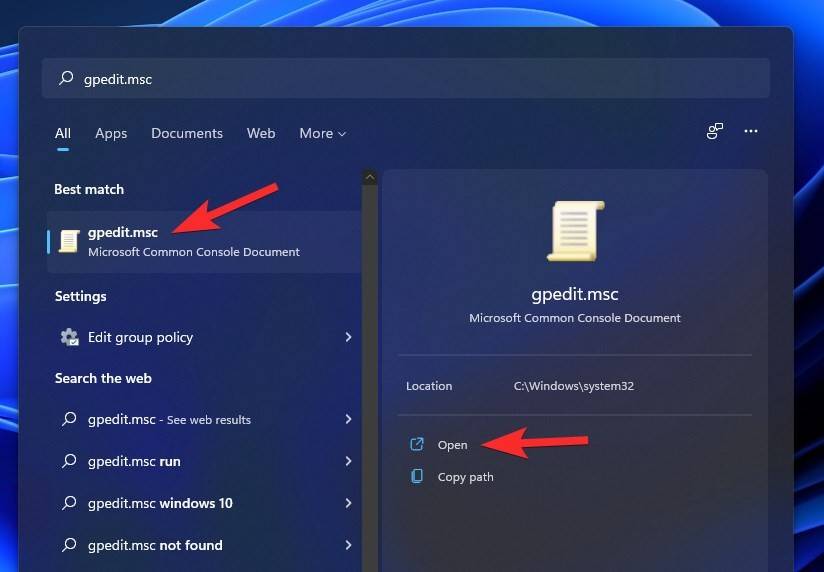824x572 pixels.
Task: Click the large scroll document icon in preview pane
Action: pyautogui.click(x=575, y=231)
